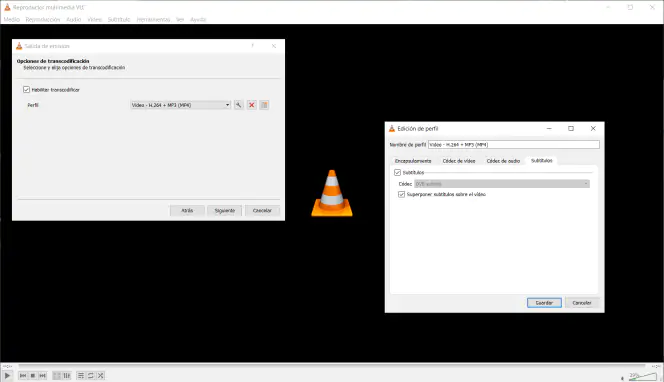Show extended settings equalizer icon
This screenshot has height=382, width=664.
tap(67, 376)
